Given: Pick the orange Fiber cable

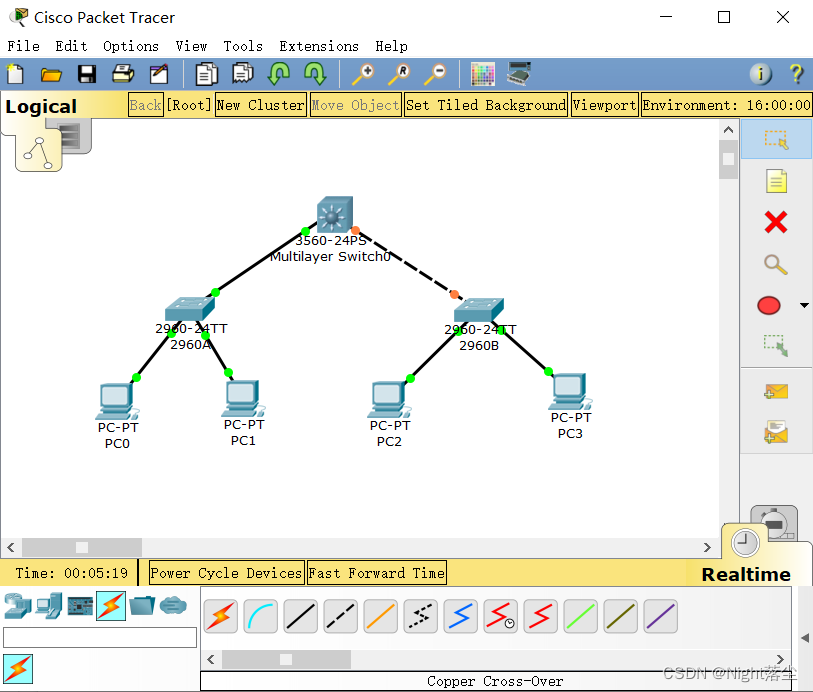Looking at the screenshot, I should pos(381,616).
